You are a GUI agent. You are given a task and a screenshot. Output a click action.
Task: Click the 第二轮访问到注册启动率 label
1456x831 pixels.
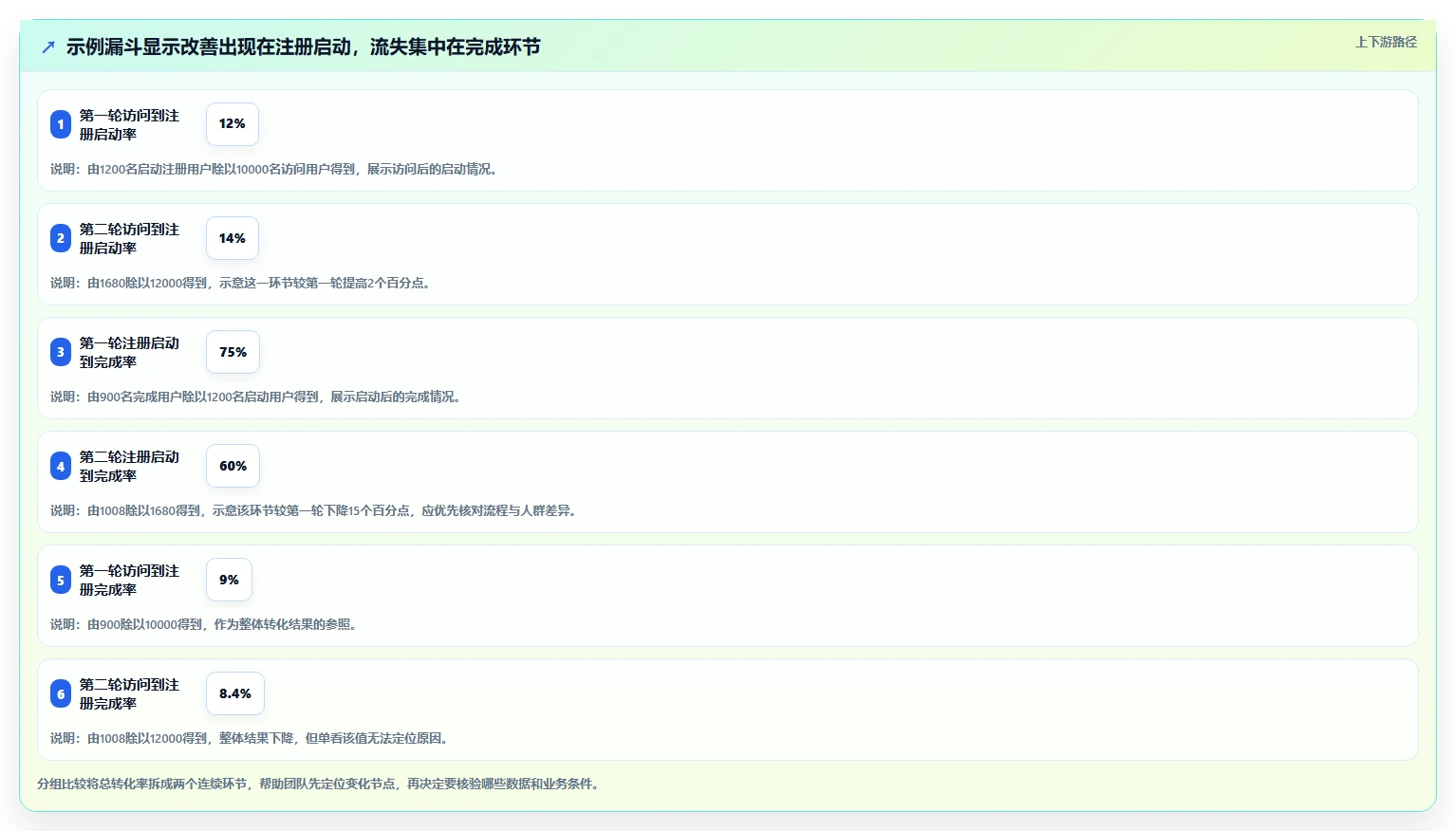(x=129, y=238)
